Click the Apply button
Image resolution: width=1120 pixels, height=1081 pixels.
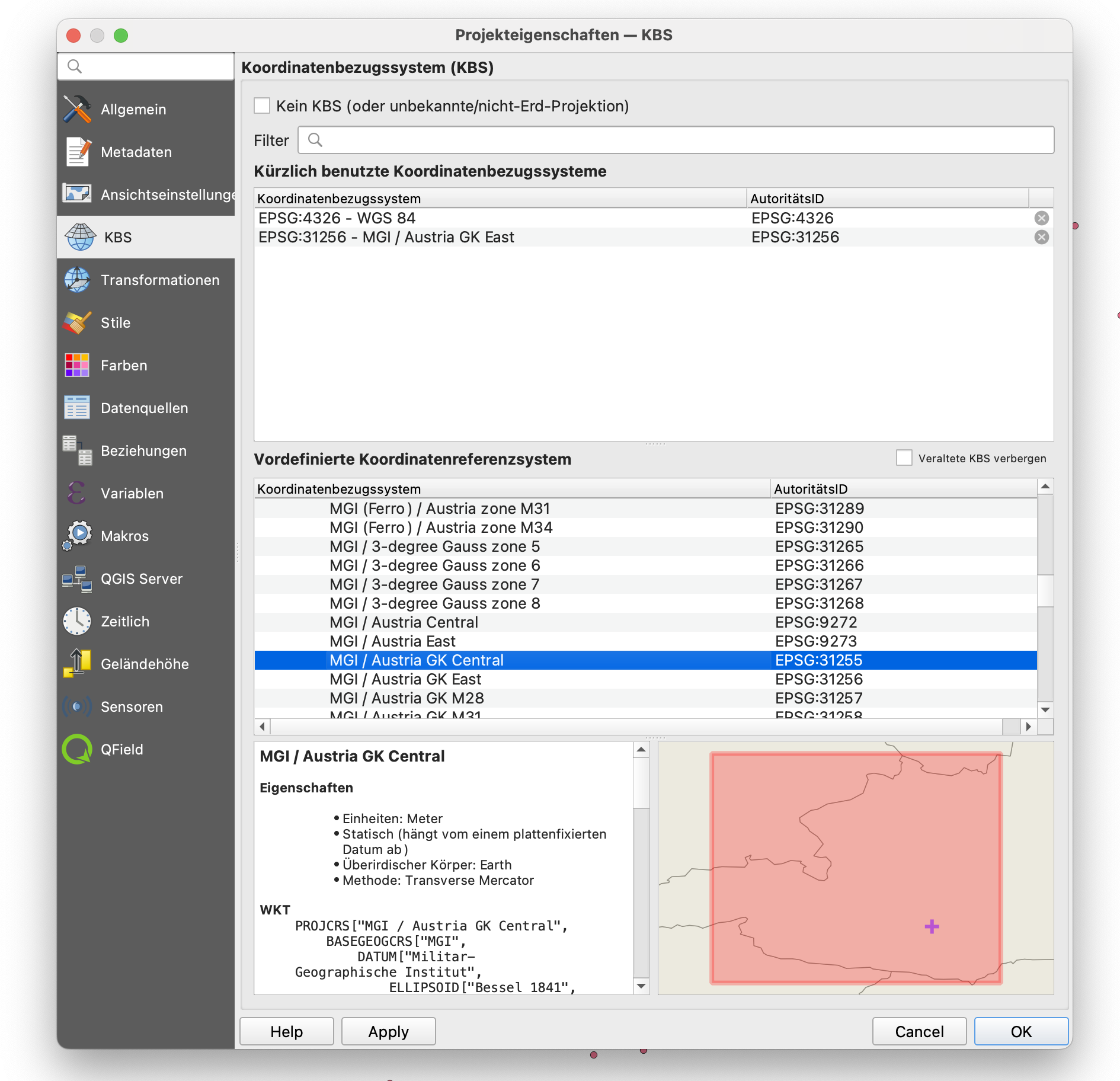pos(389,1031)
